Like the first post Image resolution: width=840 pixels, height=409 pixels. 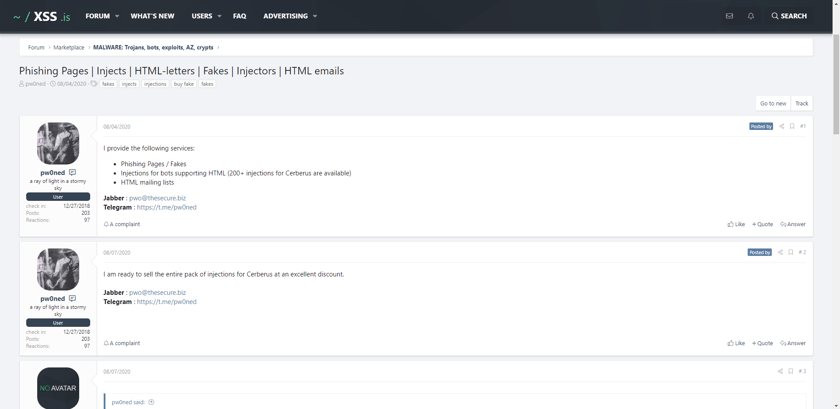pyautogui.click(x=736, y=224)
